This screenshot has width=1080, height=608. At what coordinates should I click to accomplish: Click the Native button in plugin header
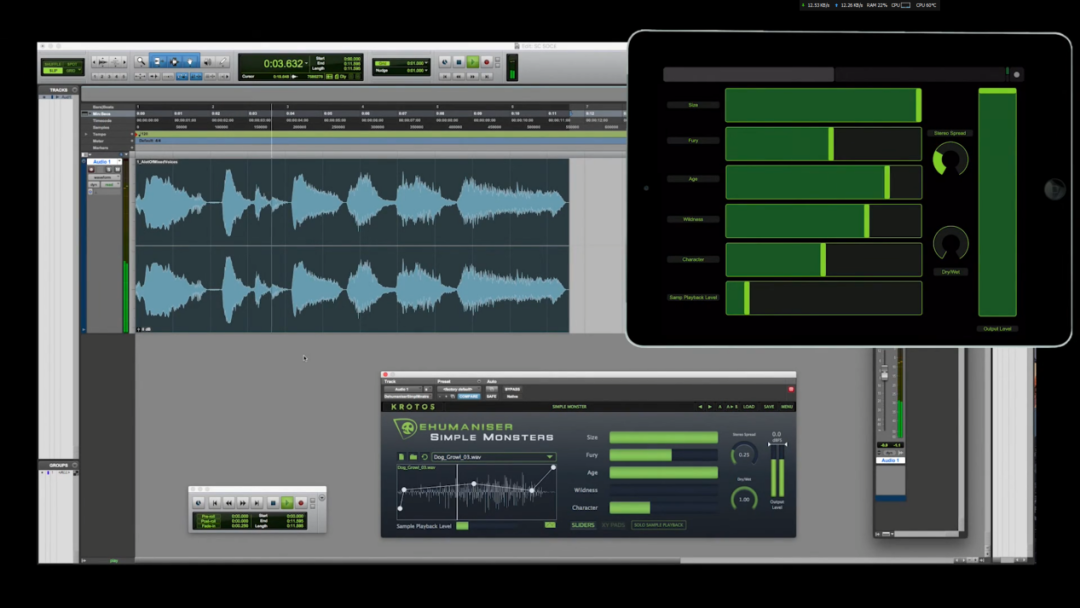tap(512, 397)
